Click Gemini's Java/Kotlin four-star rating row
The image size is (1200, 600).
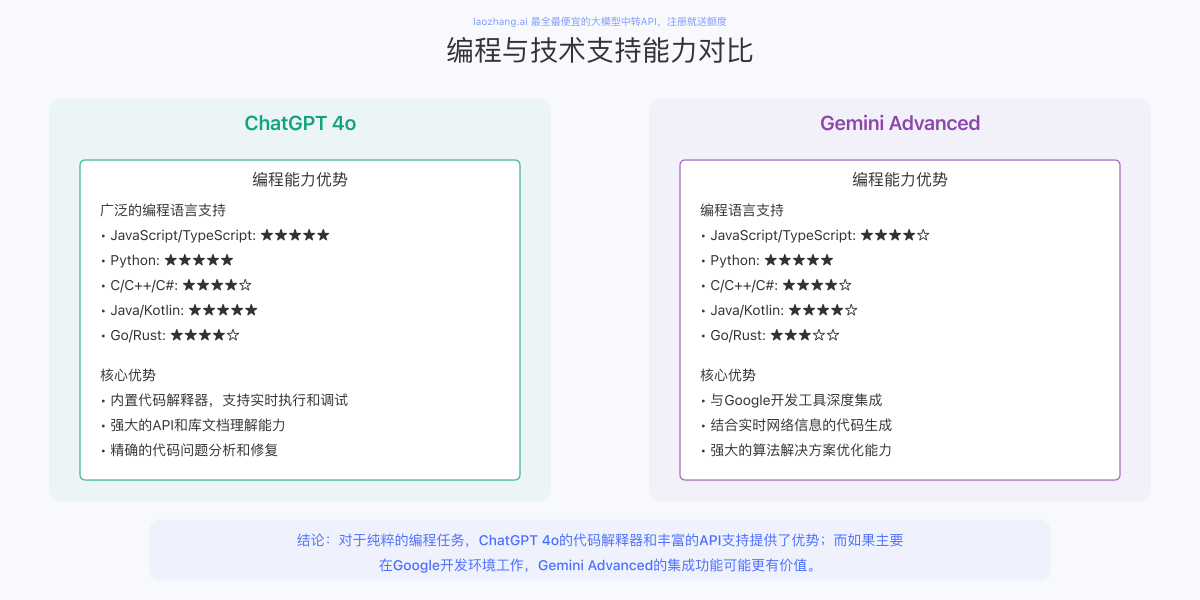779,310
